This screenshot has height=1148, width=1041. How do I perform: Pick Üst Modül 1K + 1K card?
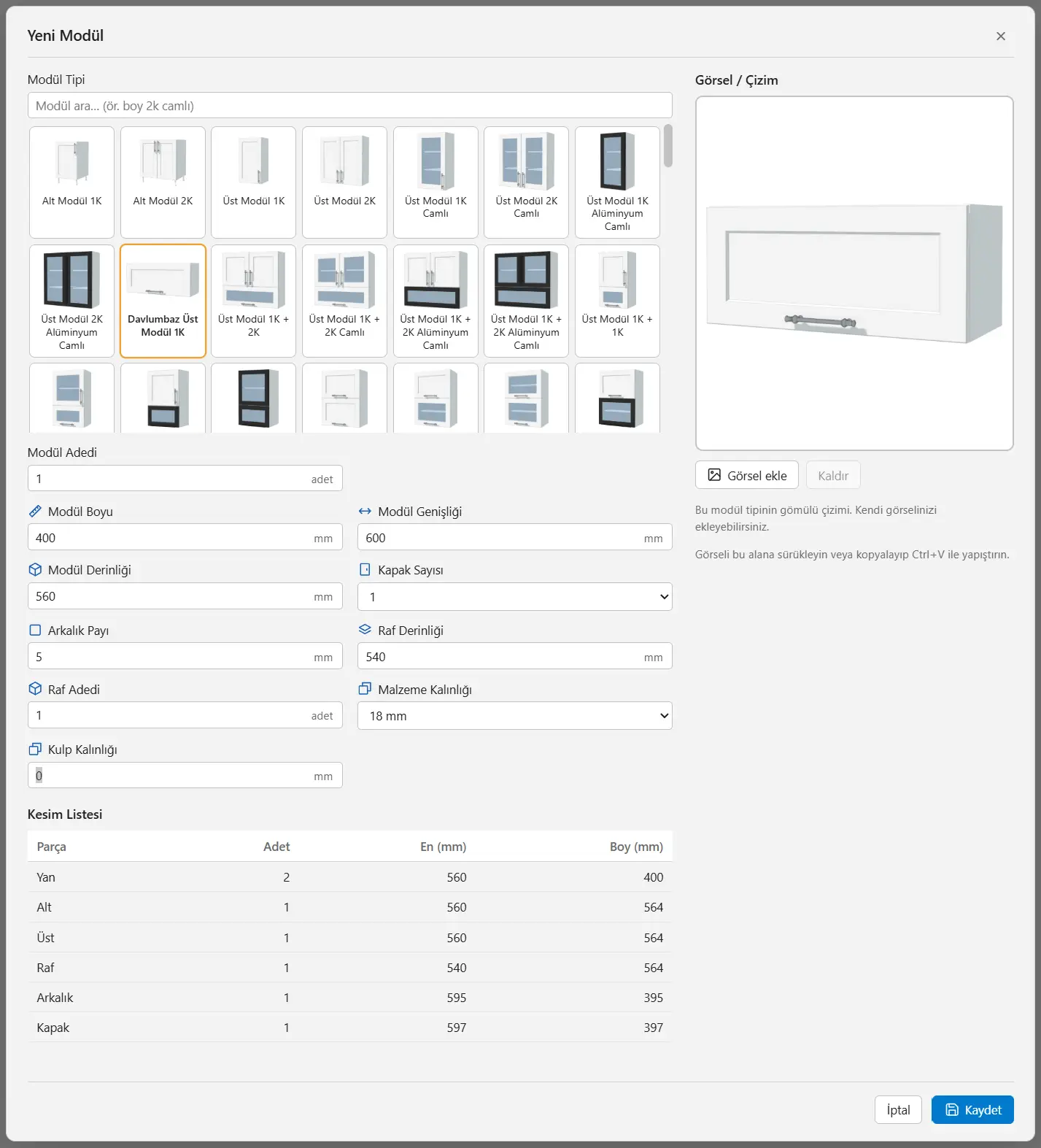pos(617,301)
